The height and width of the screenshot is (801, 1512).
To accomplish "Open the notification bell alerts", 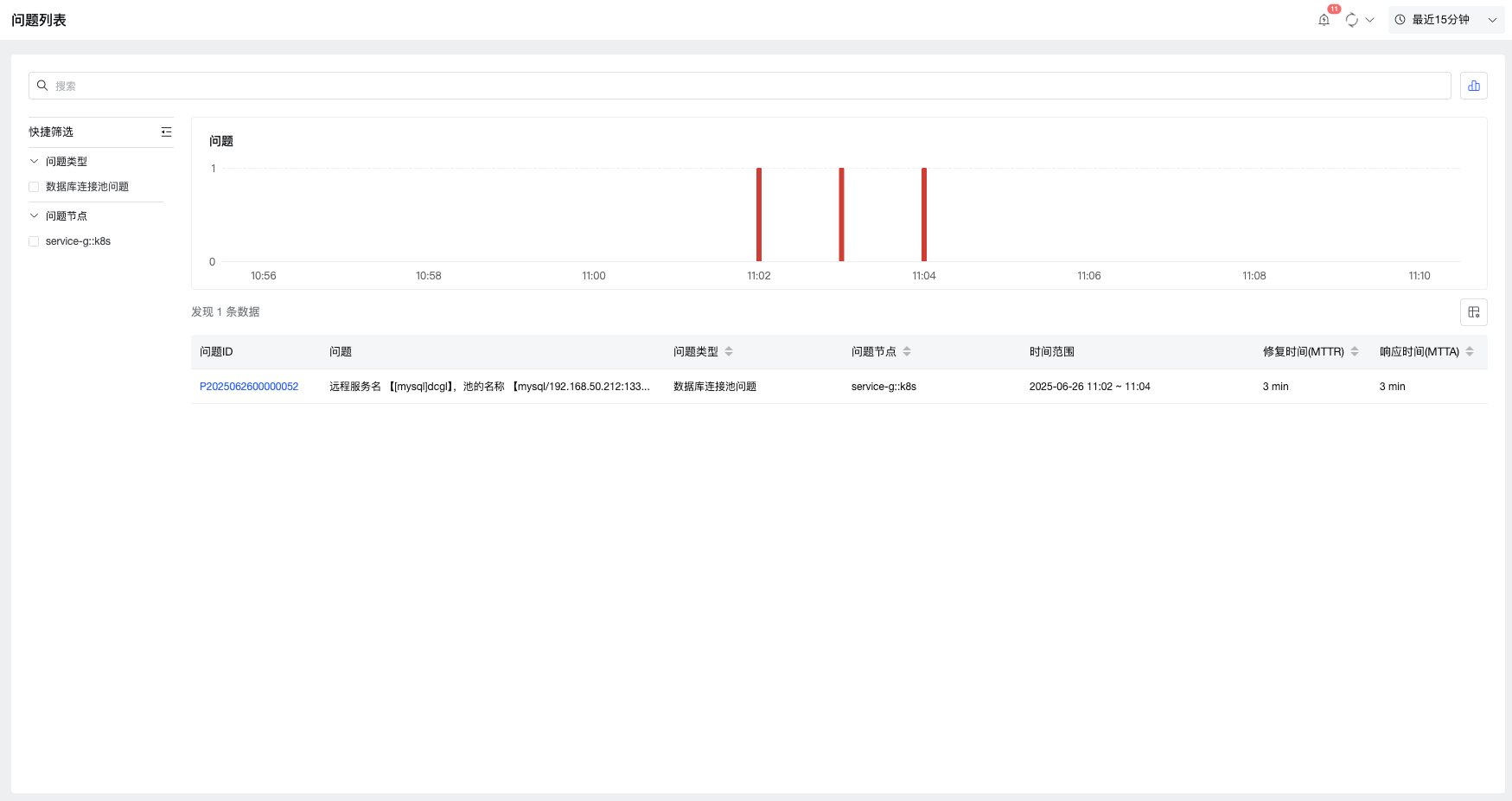I will [x=1324, y=20].
